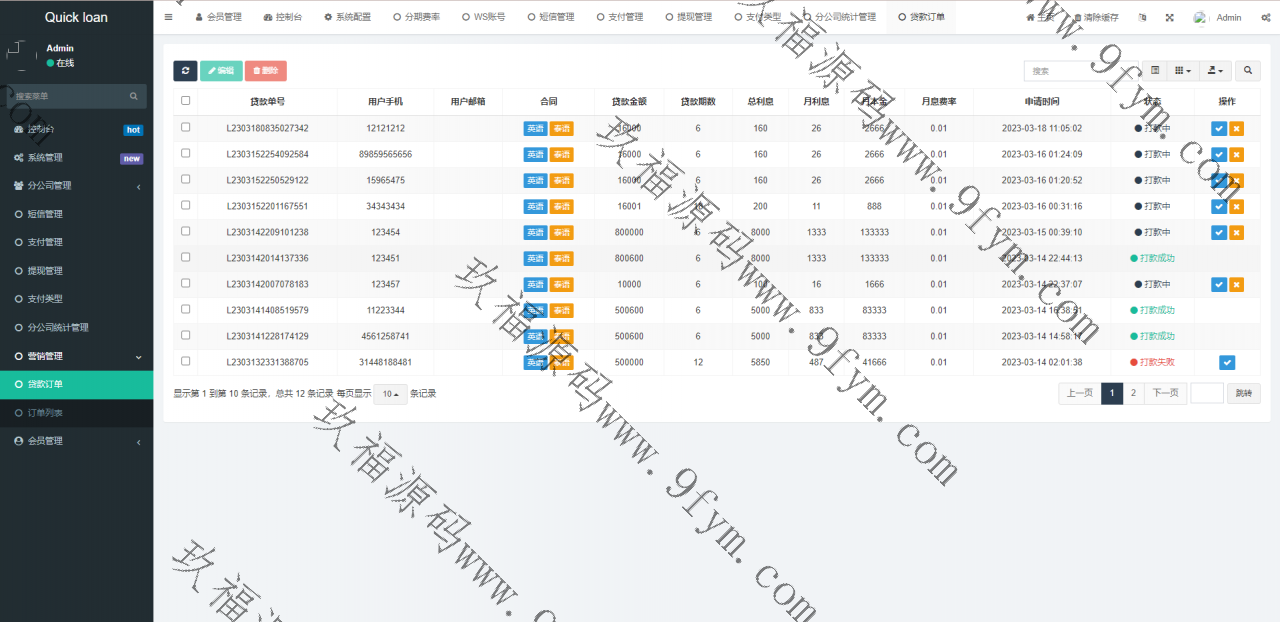Click the 删除 (delete) button
The width and height of the screenshot is (1280, 622).
tap(265, 70)
